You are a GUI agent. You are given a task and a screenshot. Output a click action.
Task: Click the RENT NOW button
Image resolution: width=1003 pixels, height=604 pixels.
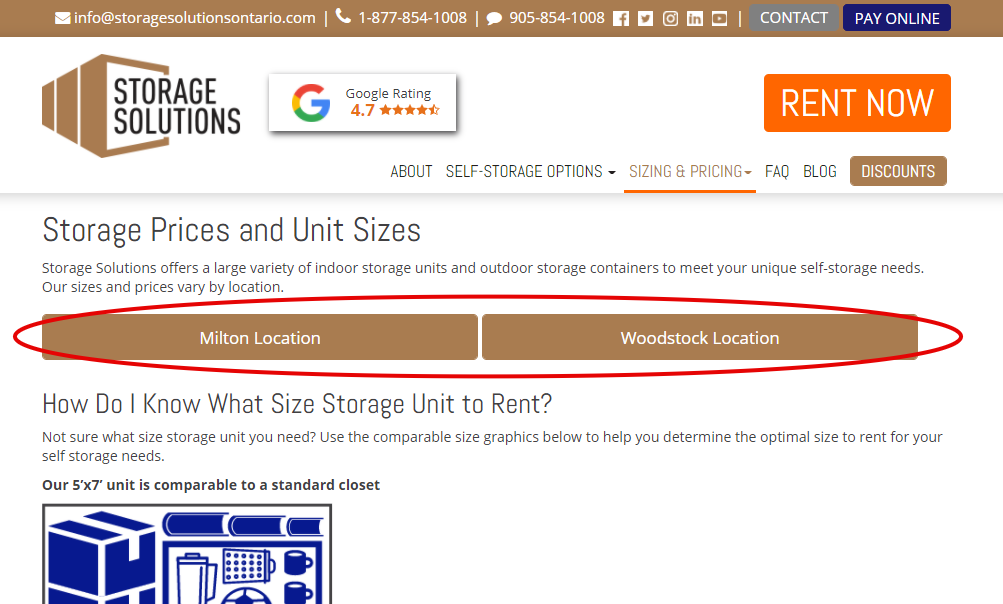pos(857,103)
